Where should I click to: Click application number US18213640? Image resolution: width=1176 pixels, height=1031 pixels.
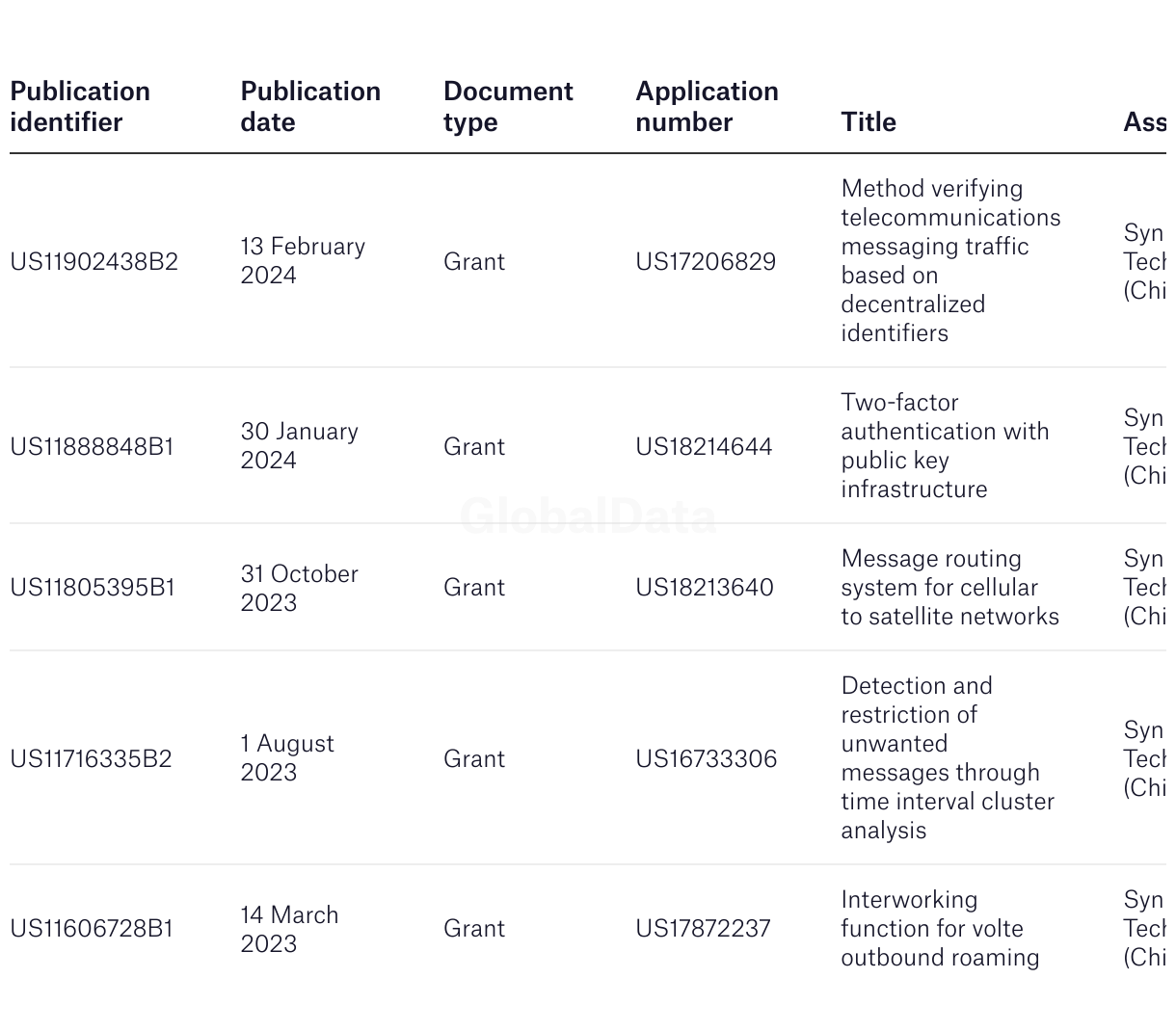pos(705,587)
